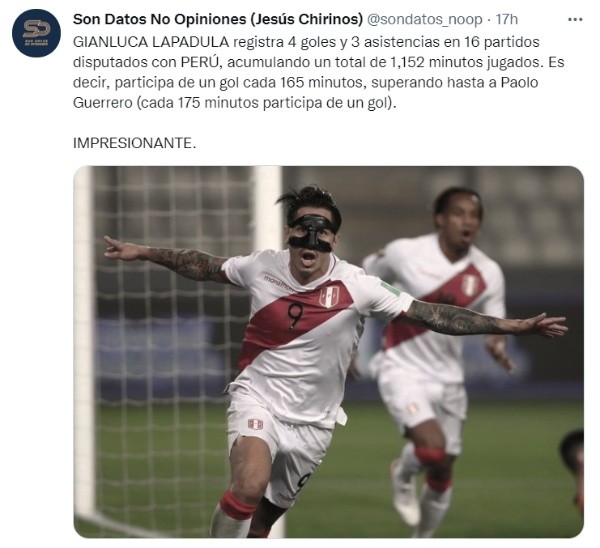Click the black face mask in the photo
This screenshot has width=600, height=548.
[313, 232]
